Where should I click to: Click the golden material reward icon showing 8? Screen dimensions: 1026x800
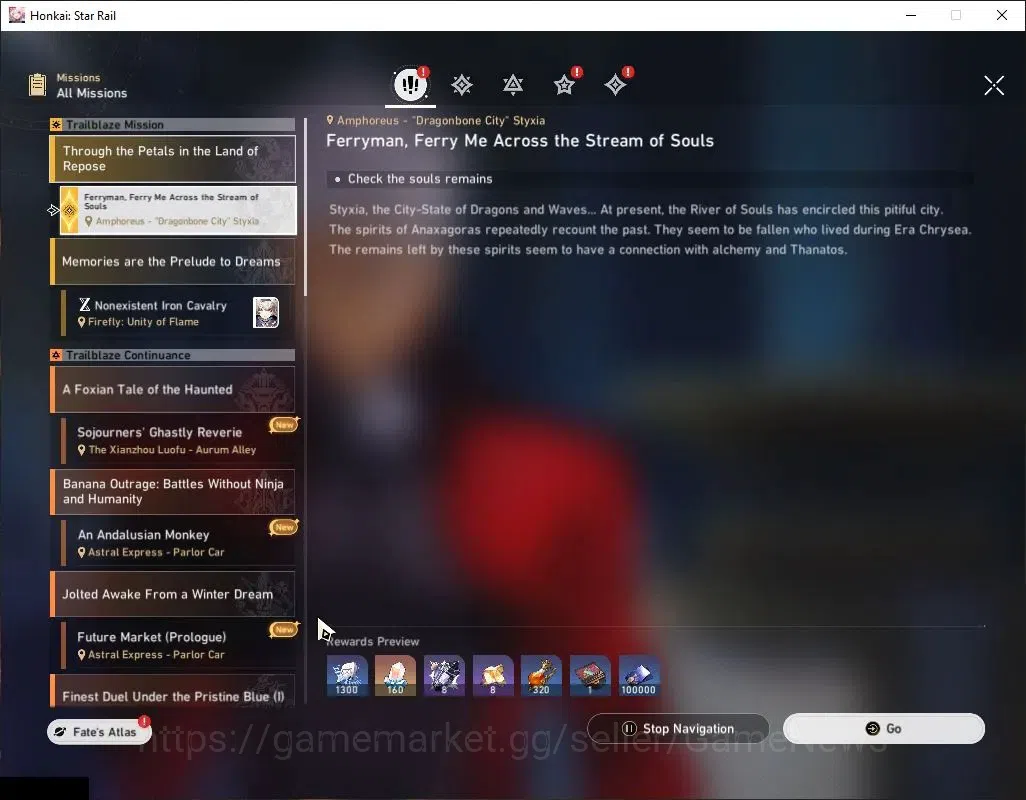click(x=493, y=675)
